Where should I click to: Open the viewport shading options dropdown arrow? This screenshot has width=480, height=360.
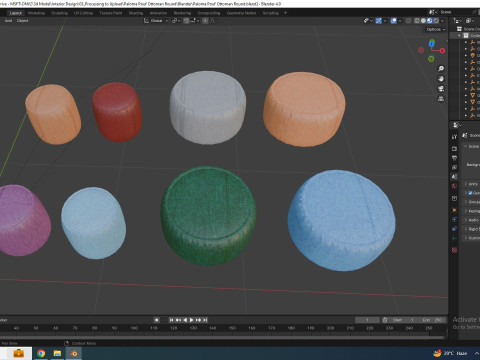[x=443, y=21]
